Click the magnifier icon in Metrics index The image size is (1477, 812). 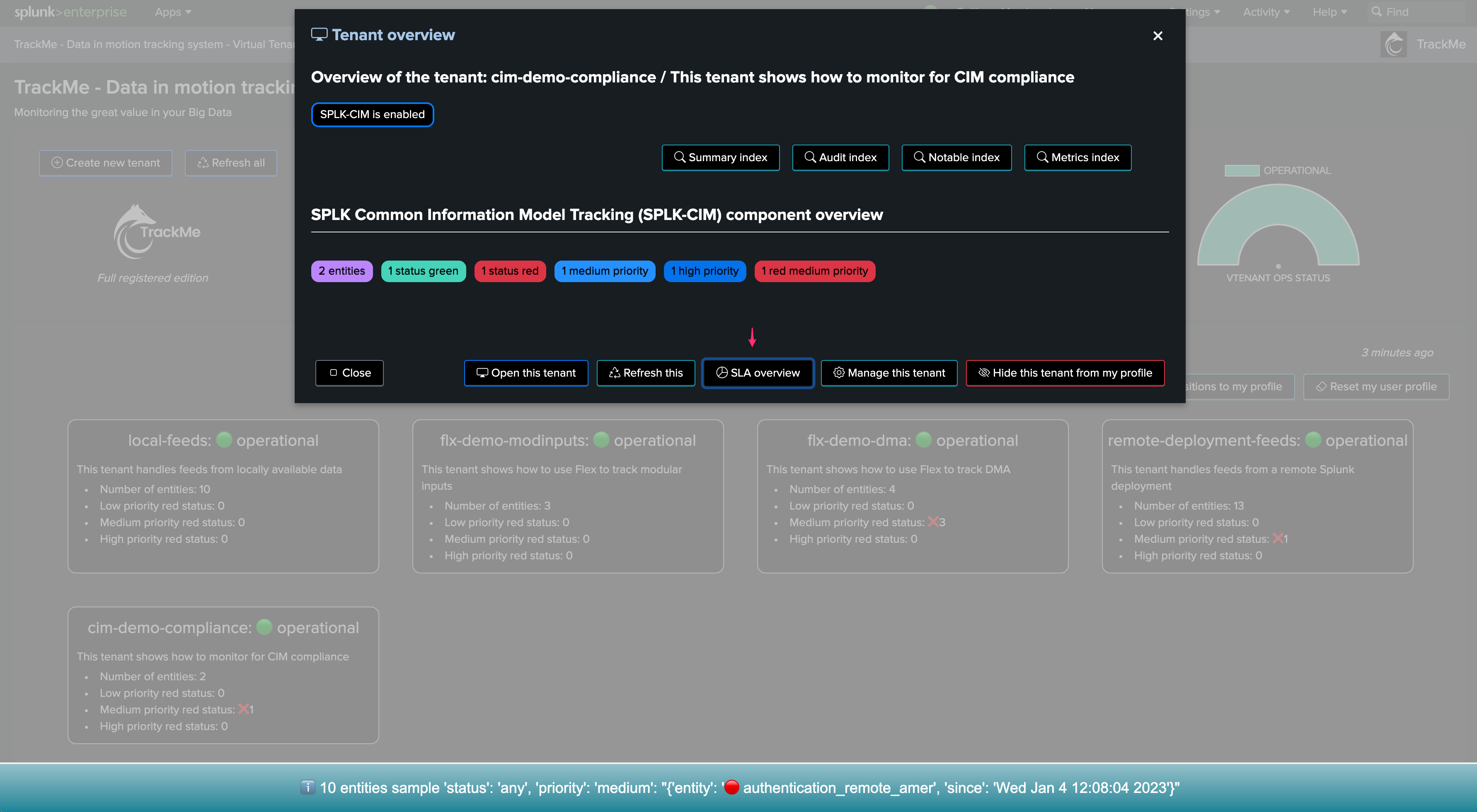tap(1042, 157)
